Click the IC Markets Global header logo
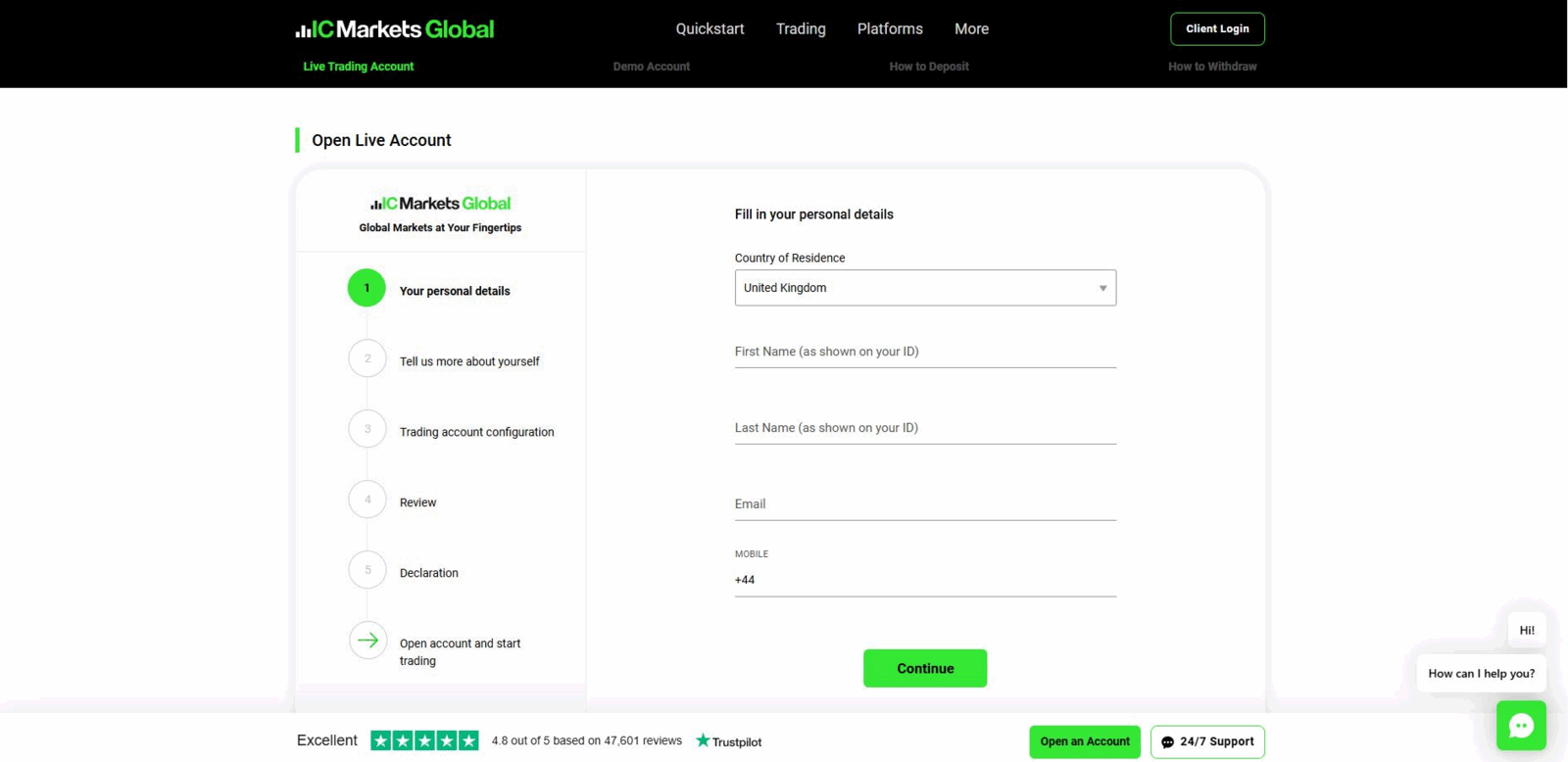The width and height of the screenshot is (1568, 762). (395, 29)
